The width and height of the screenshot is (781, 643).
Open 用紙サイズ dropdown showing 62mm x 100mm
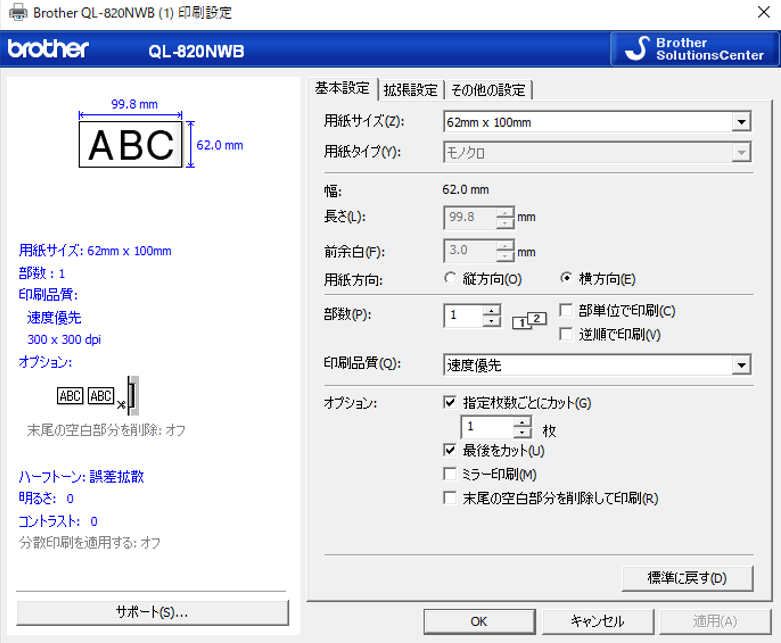coord(597,122)
